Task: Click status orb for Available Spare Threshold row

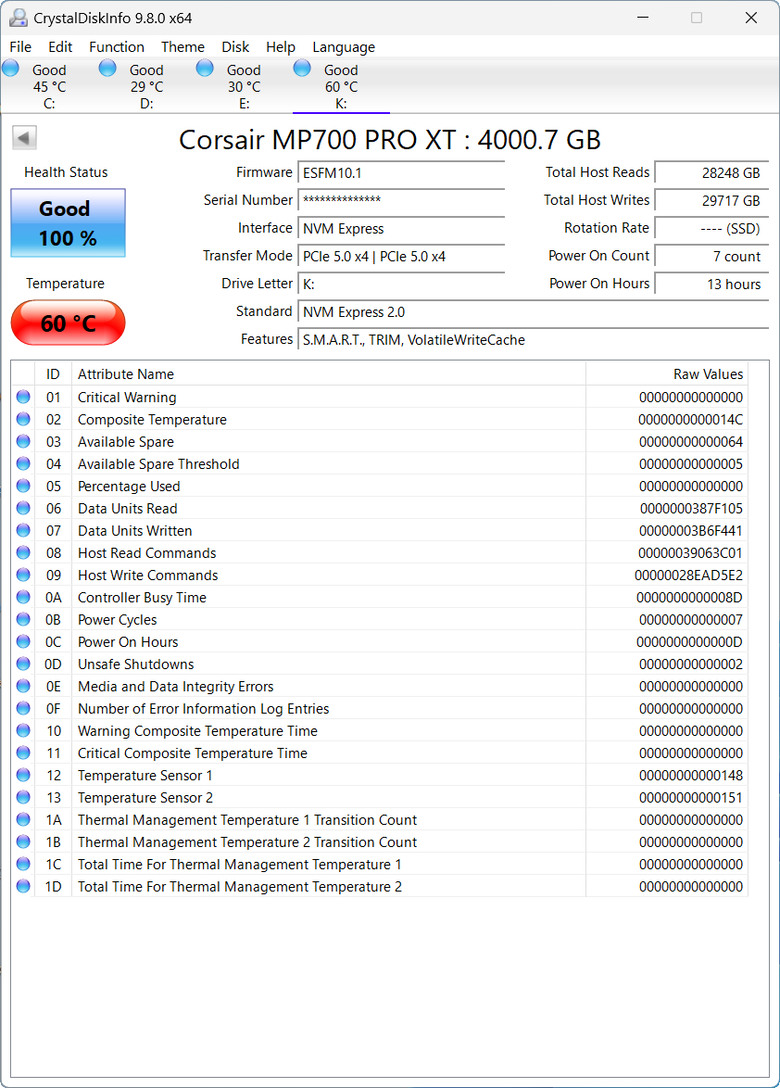Action: (24, 464)
